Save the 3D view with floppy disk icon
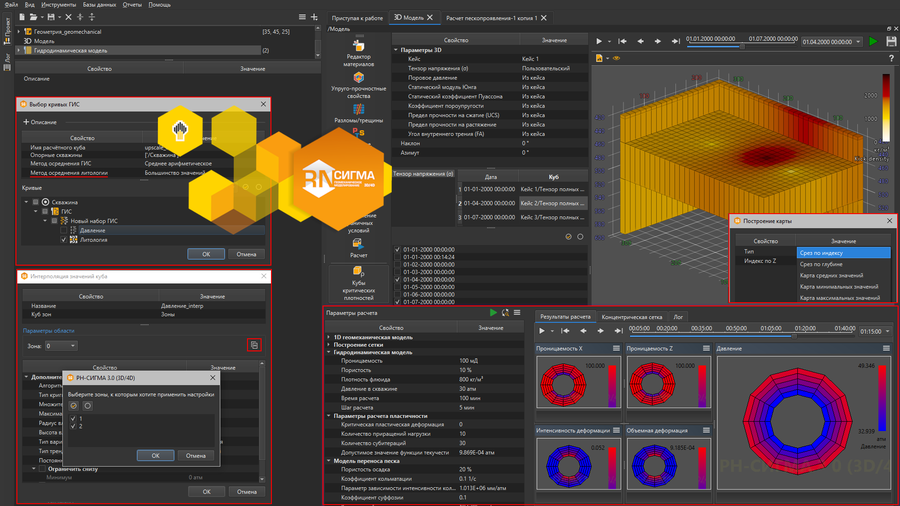The image size is (900, 506). click(891, 41)
